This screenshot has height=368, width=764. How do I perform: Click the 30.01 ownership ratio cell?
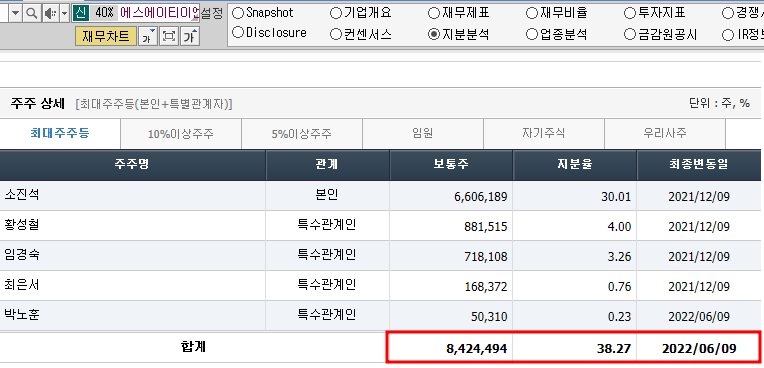point(574,196)
